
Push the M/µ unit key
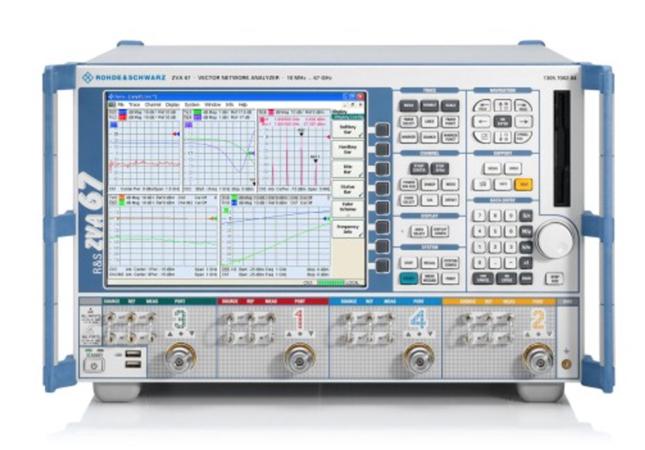click(527, 231)
